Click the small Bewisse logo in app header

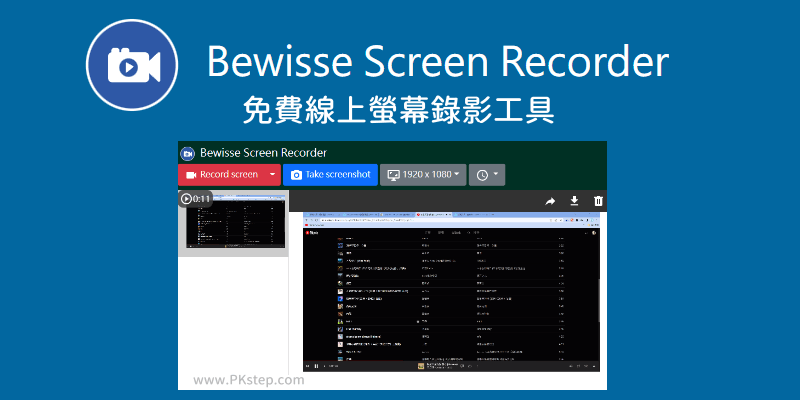188,153
